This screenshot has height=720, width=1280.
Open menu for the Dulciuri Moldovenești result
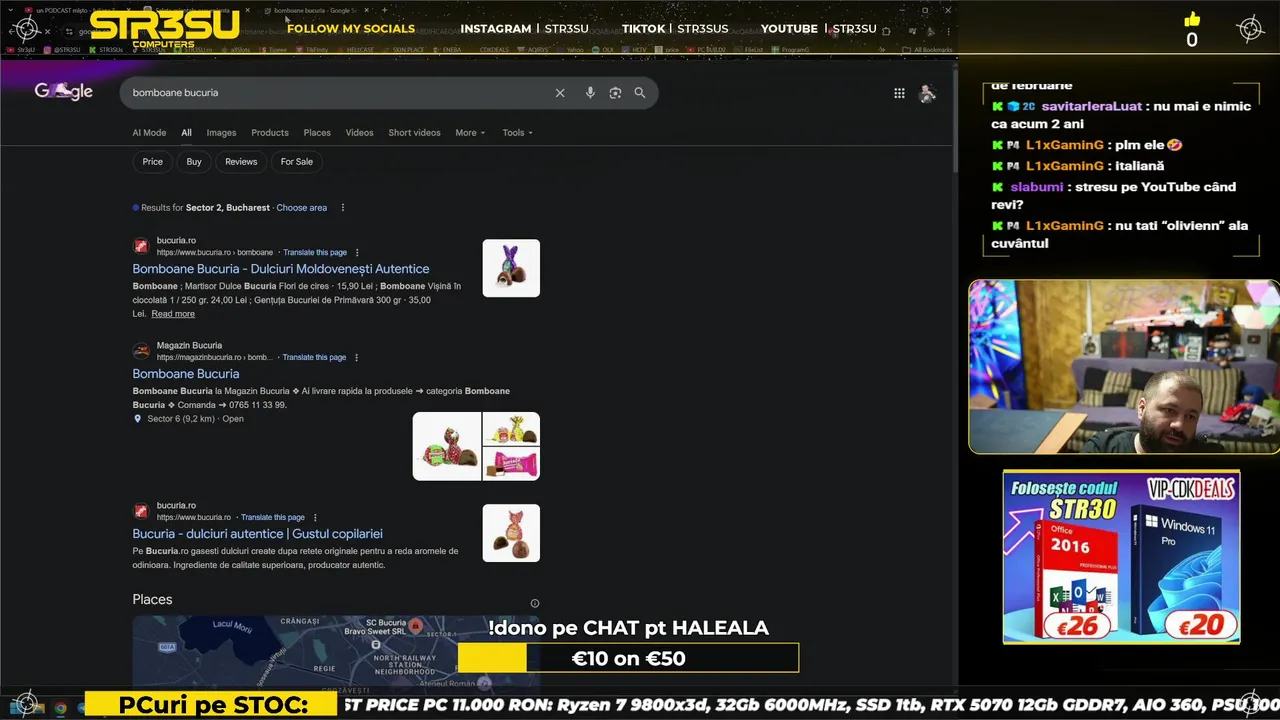357,253
